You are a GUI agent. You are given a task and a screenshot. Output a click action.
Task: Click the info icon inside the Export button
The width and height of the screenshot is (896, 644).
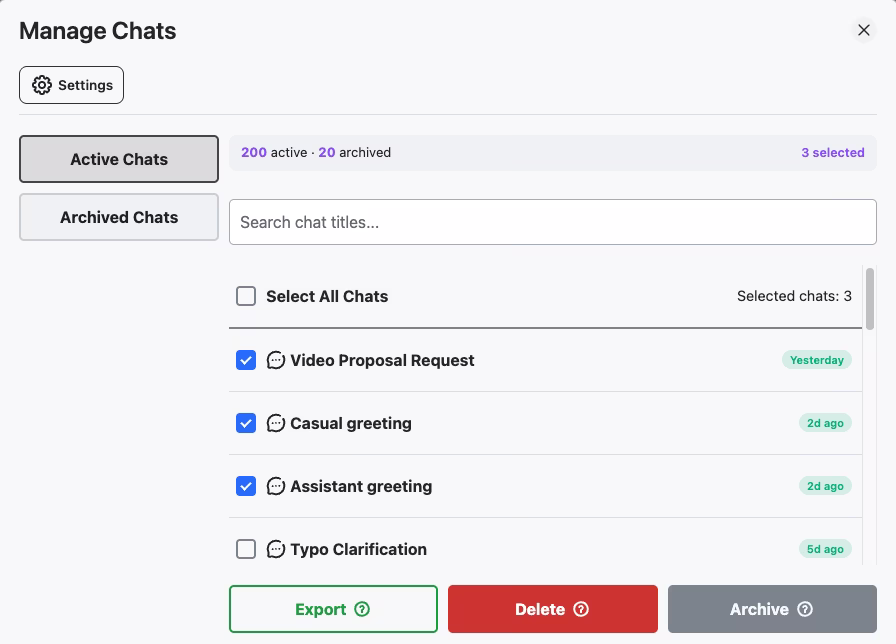(x=363, y=608)
